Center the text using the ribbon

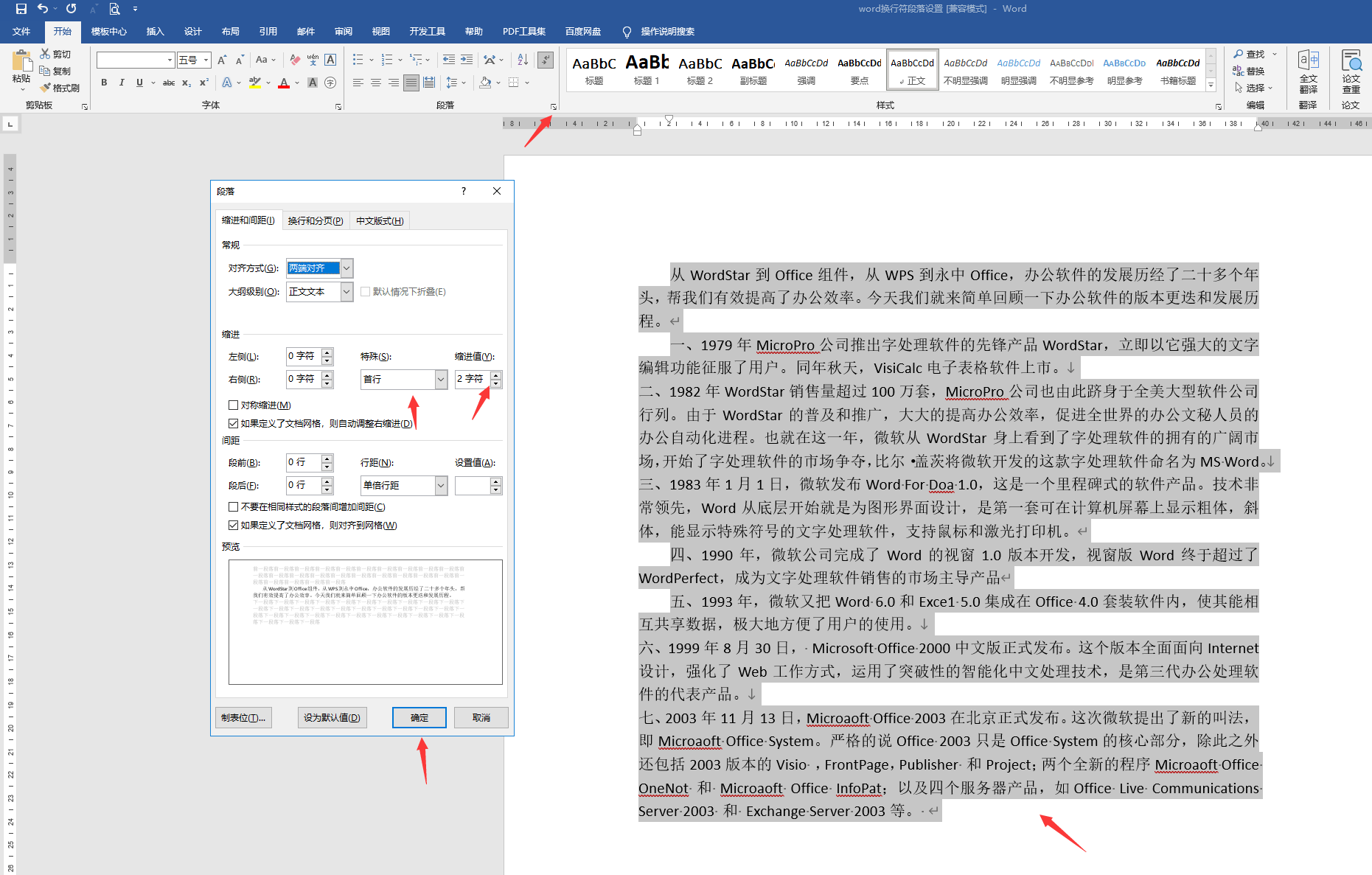pyautogui.click(x=376, y=83)
